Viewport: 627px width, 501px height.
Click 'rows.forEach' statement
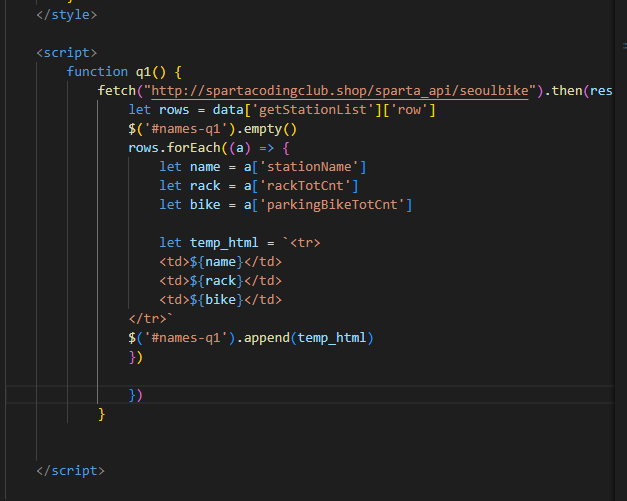[174, 148]
